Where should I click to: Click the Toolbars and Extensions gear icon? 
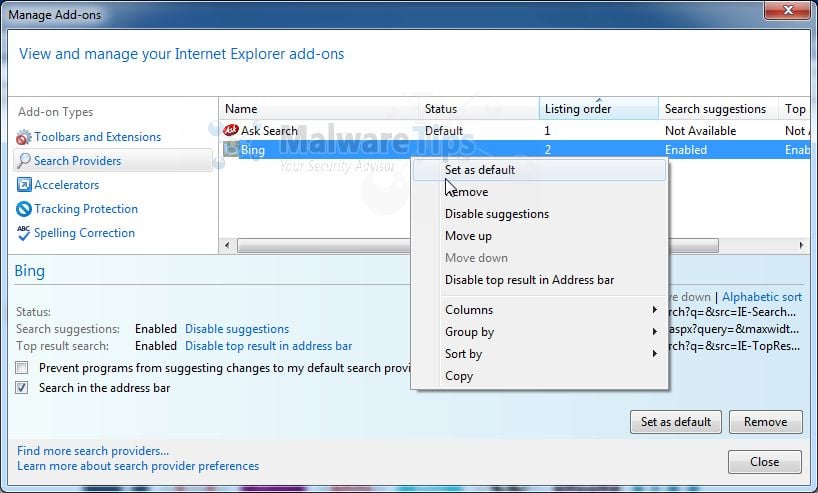pos(23,137)
